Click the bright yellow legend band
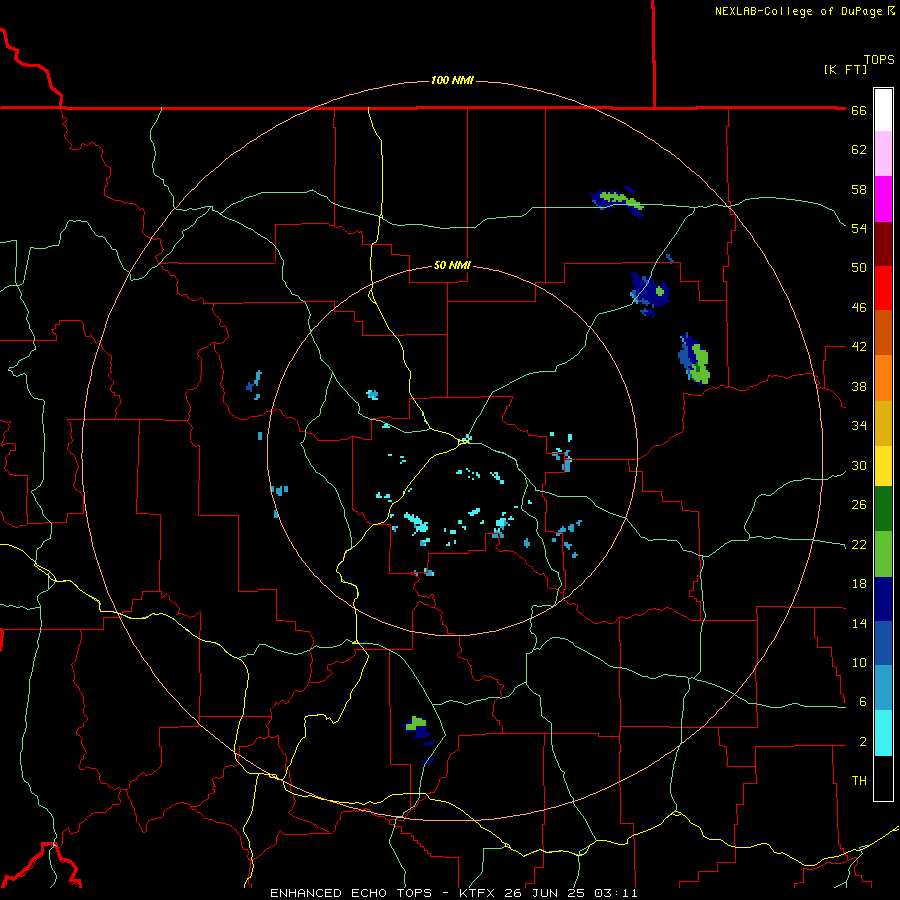The height and width of the screenshot is (900, 900). 883,466
